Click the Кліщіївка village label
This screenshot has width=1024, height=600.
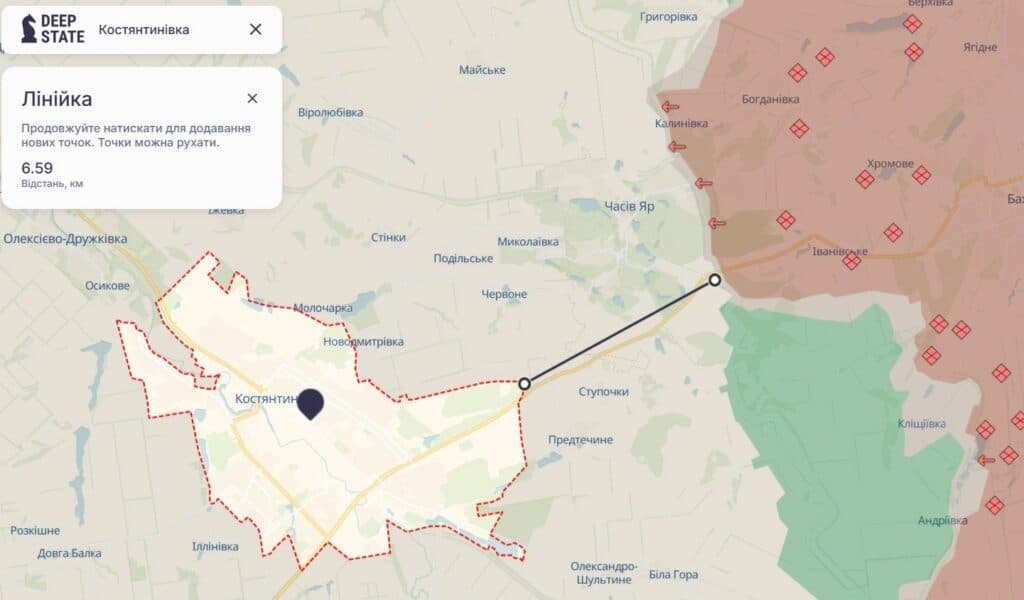coord(921,424)
